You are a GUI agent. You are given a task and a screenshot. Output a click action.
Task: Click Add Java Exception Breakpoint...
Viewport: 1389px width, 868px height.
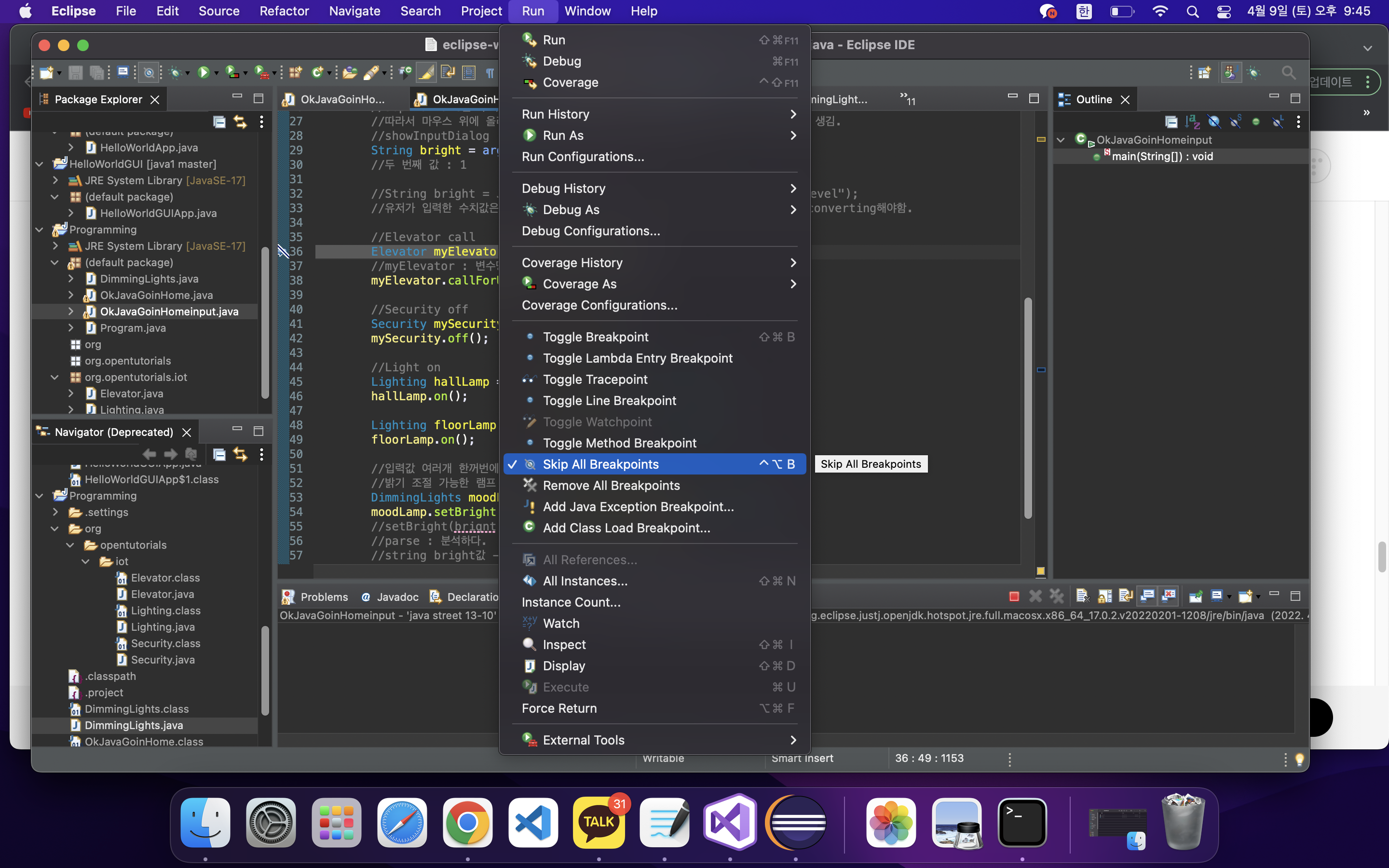(638, 506)
